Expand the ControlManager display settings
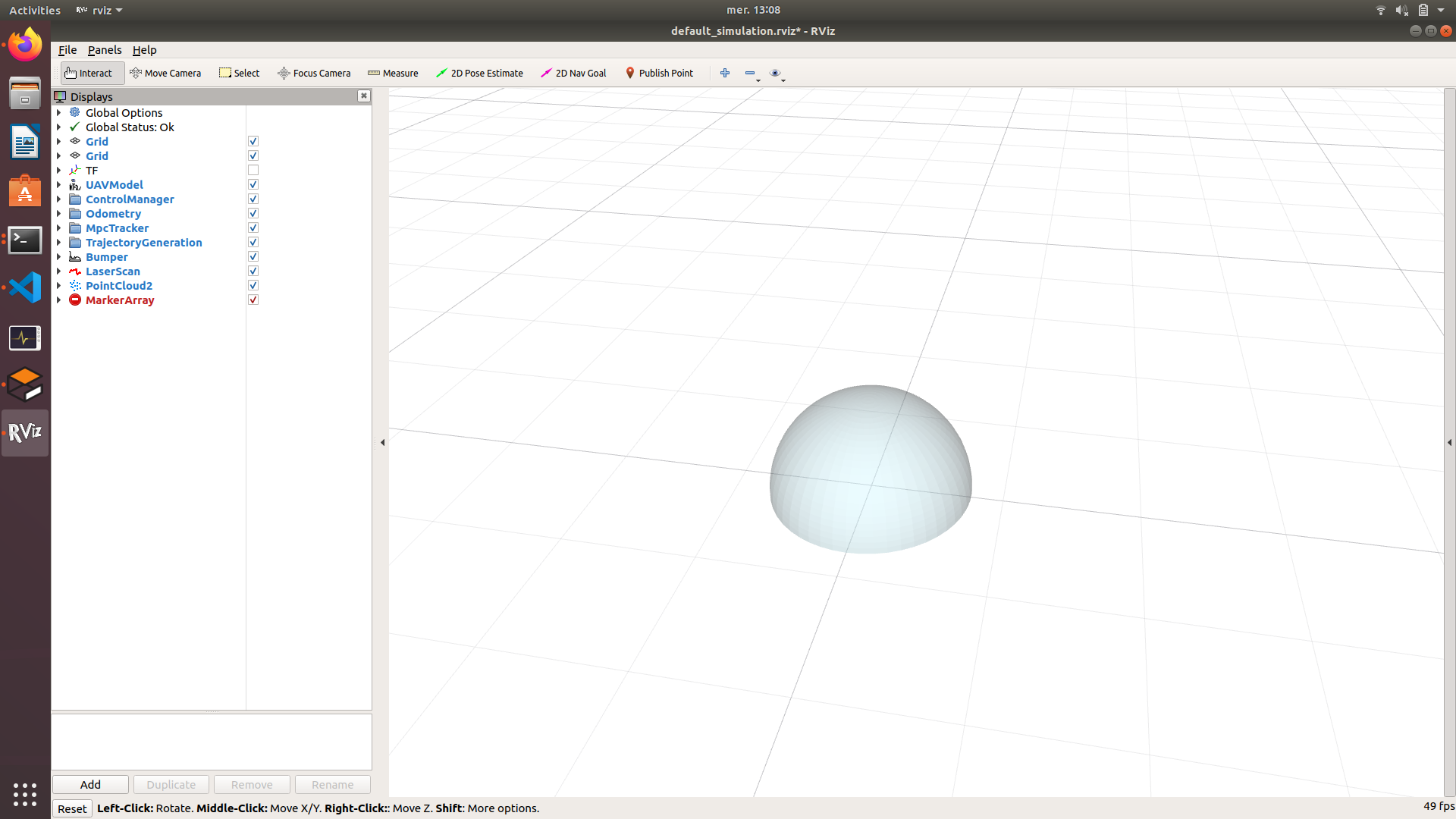The image size is (1456, 819). [60, 199]
